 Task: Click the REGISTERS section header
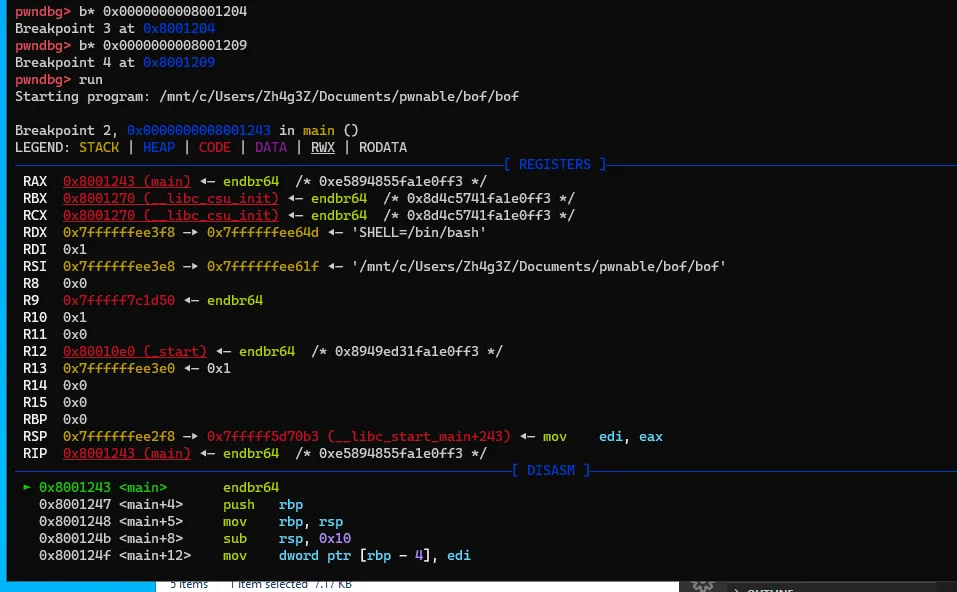click(x=554, y=164)
